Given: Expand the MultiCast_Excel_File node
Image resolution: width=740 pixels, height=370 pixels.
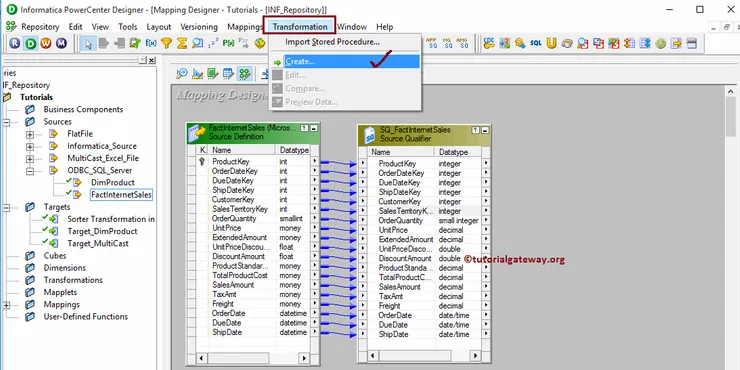Looking at the screenshot, I should (30, 159).
